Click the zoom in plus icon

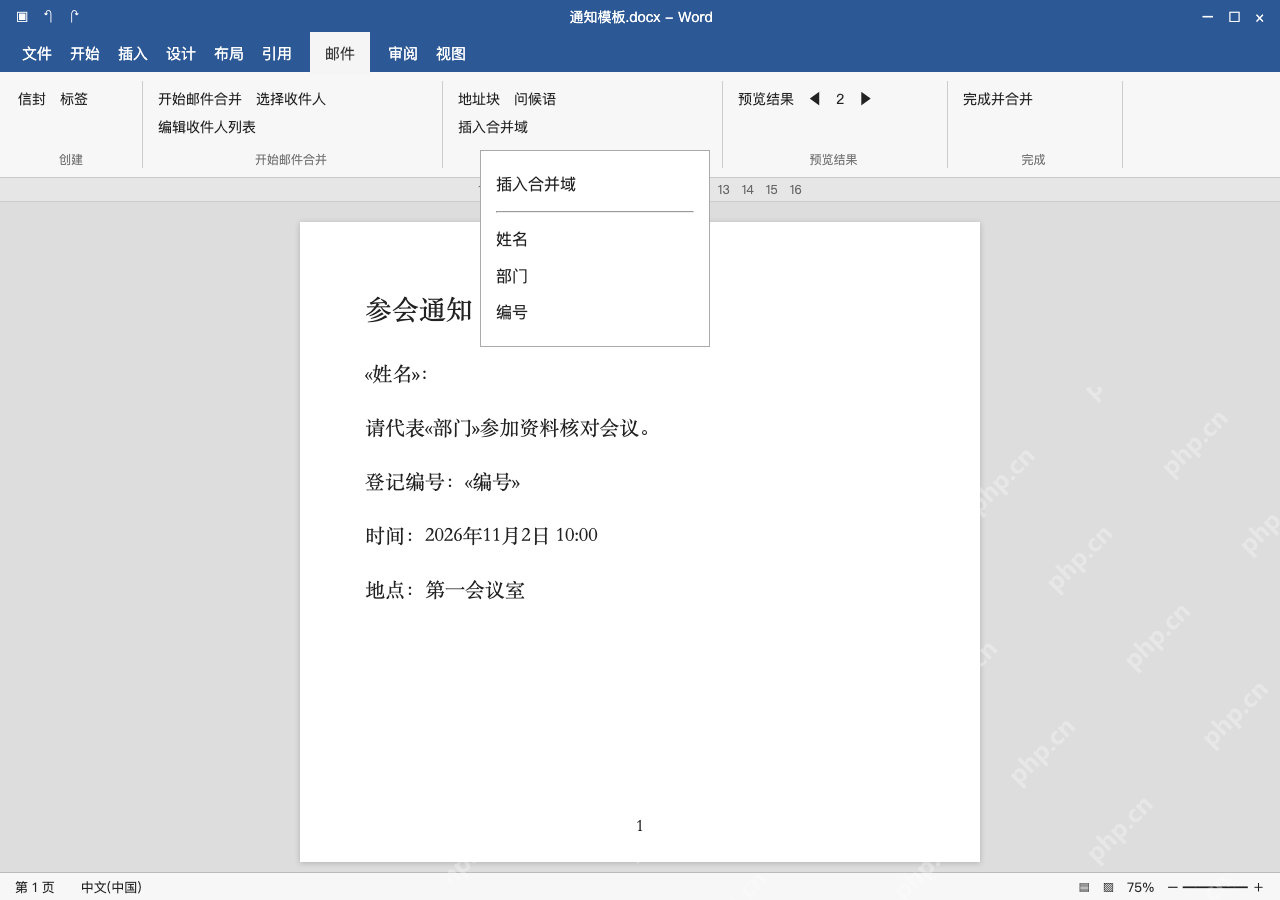tap(1258, 887)
